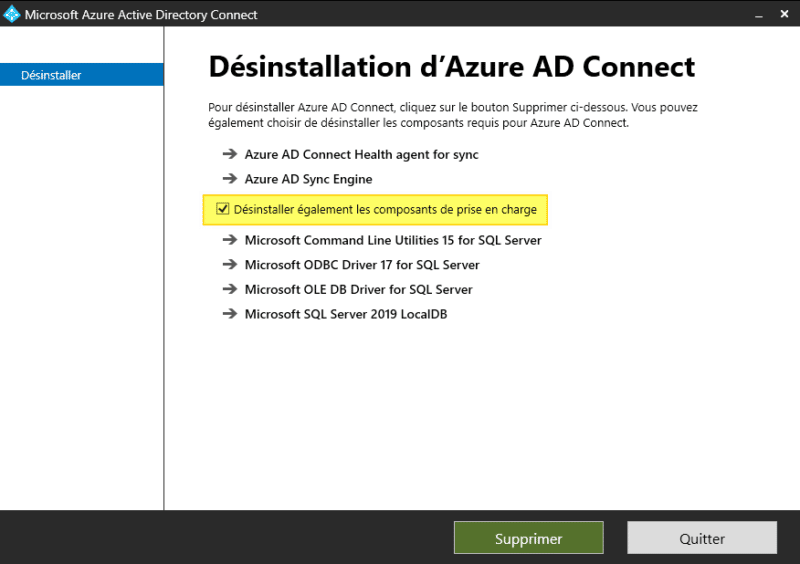
Task: Click the Supprimer button
Action: click(x=529, y=538)
